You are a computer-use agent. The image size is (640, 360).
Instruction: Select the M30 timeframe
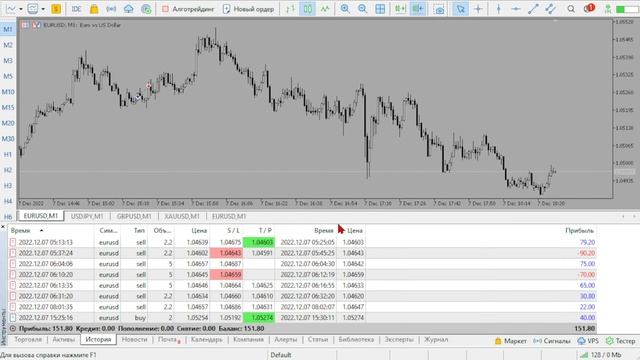[x=8, y=139]
